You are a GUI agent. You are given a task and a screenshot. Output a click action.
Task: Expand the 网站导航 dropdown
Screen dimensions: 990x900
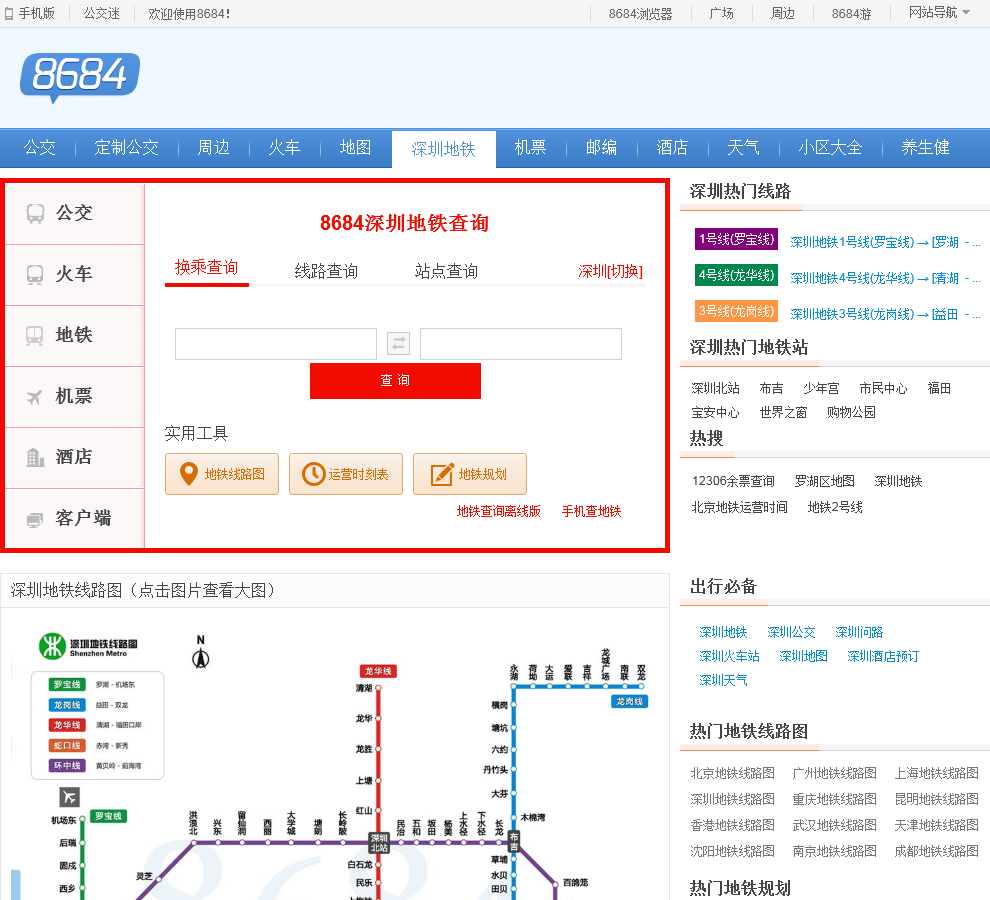coord(939,13)
